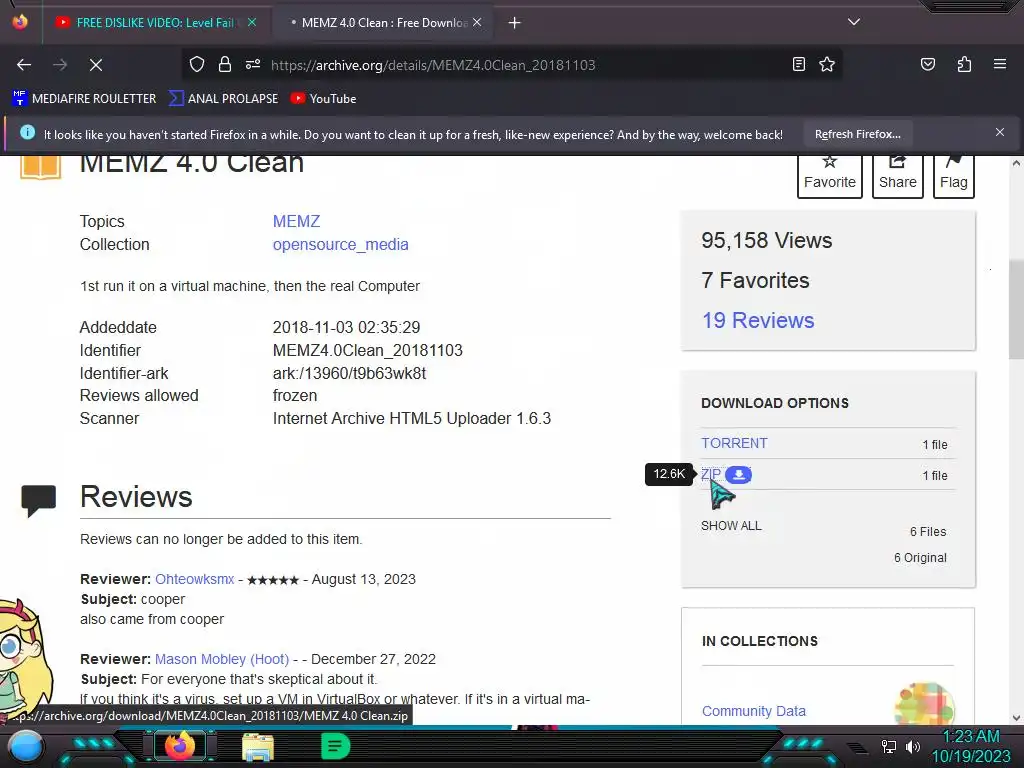1024x768 pixels.
Task: Click the Community Data collection thumbnail
Action: click(925, 704)
